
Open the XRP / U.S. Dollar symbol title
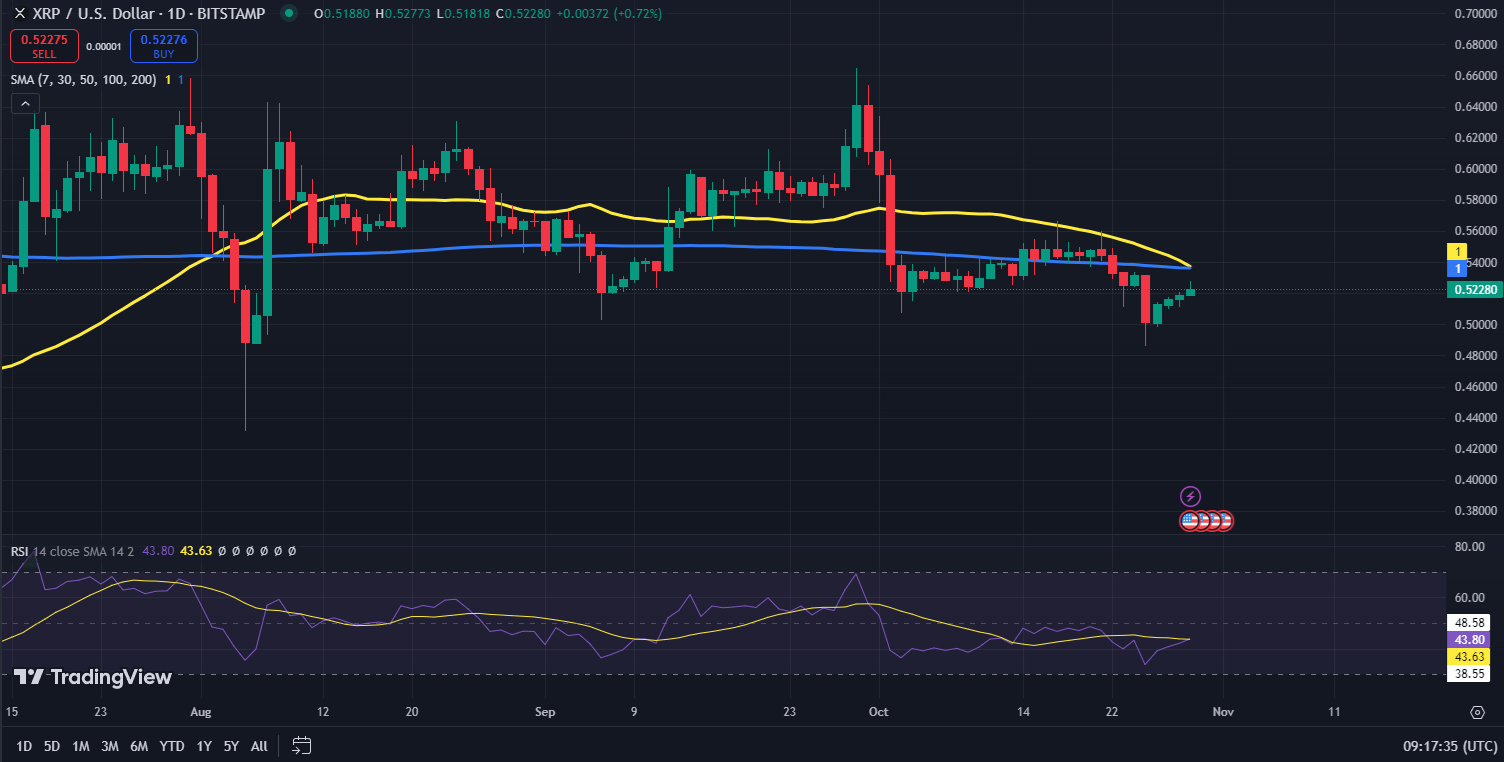(149, 14)
